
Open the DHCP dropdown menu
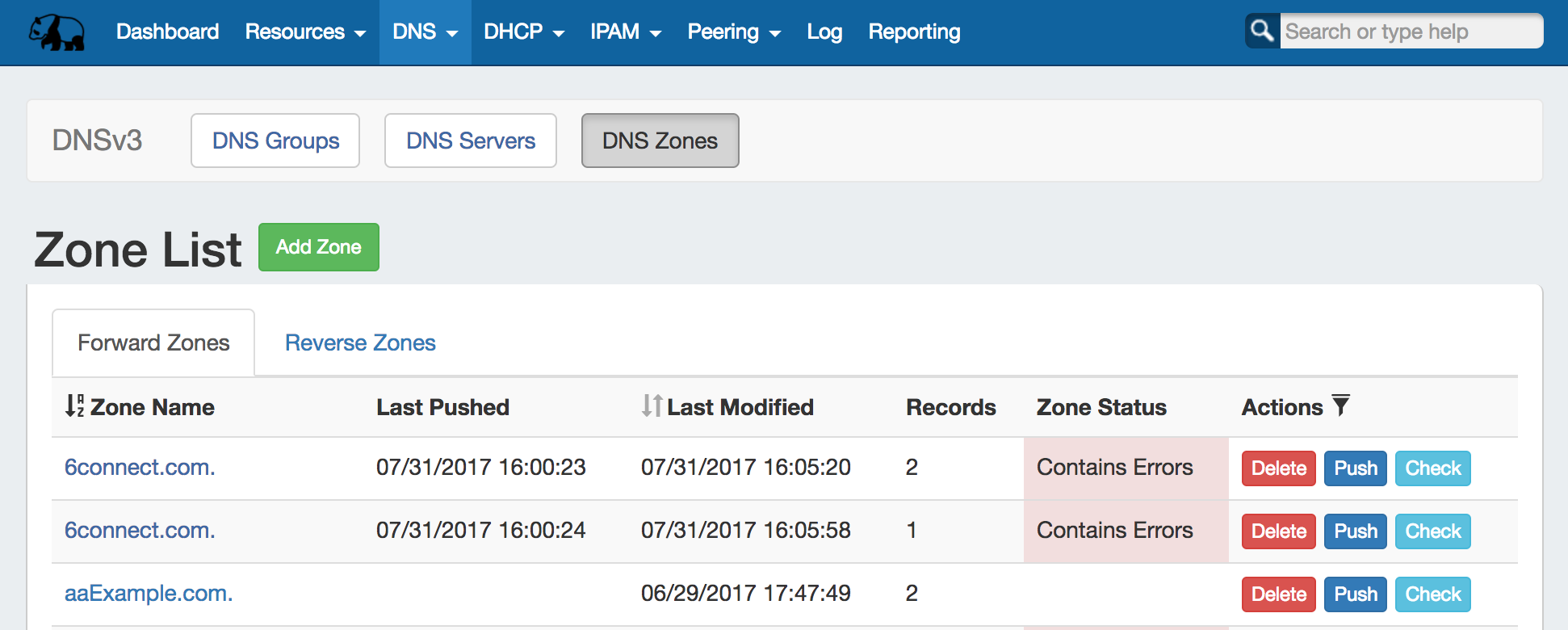tap(523, 32)
